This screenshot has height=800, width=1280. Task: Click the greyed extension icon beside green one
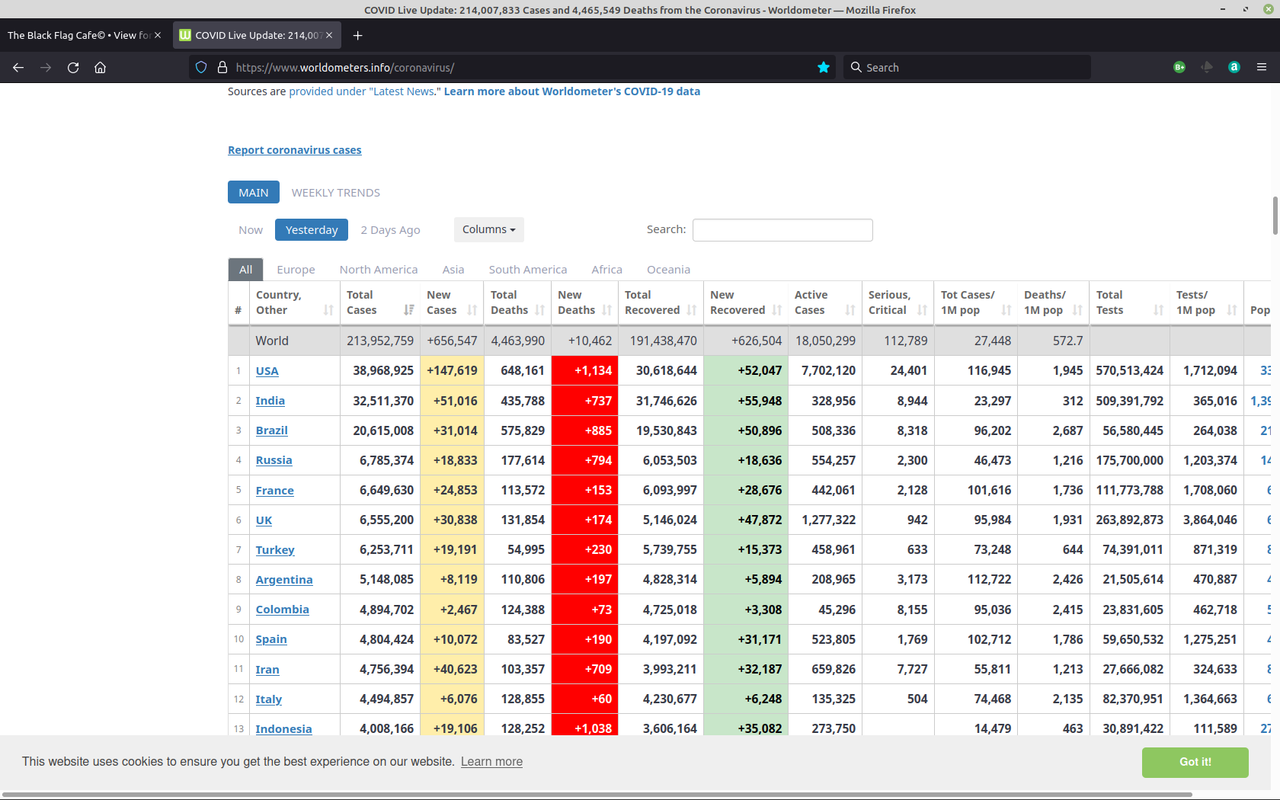point(1207,67)
